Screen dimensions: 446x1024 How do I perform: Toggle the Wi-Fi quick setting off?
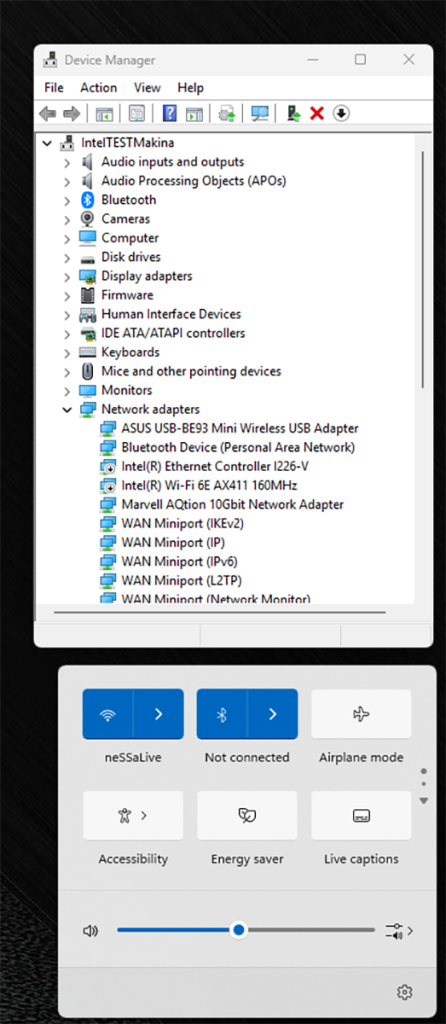(108, 714)
